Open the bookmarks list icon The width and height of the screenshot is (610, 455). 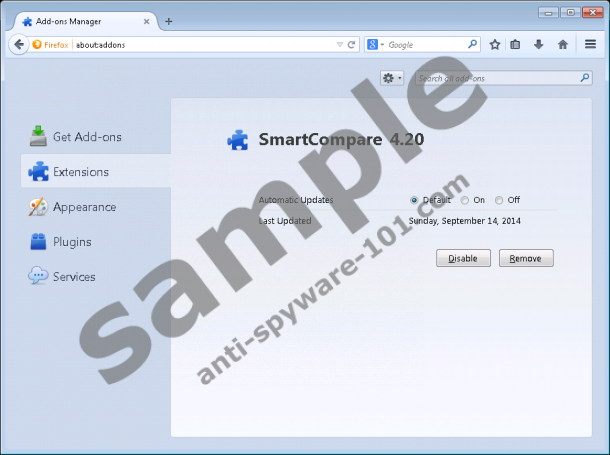[x=516, y=44]
